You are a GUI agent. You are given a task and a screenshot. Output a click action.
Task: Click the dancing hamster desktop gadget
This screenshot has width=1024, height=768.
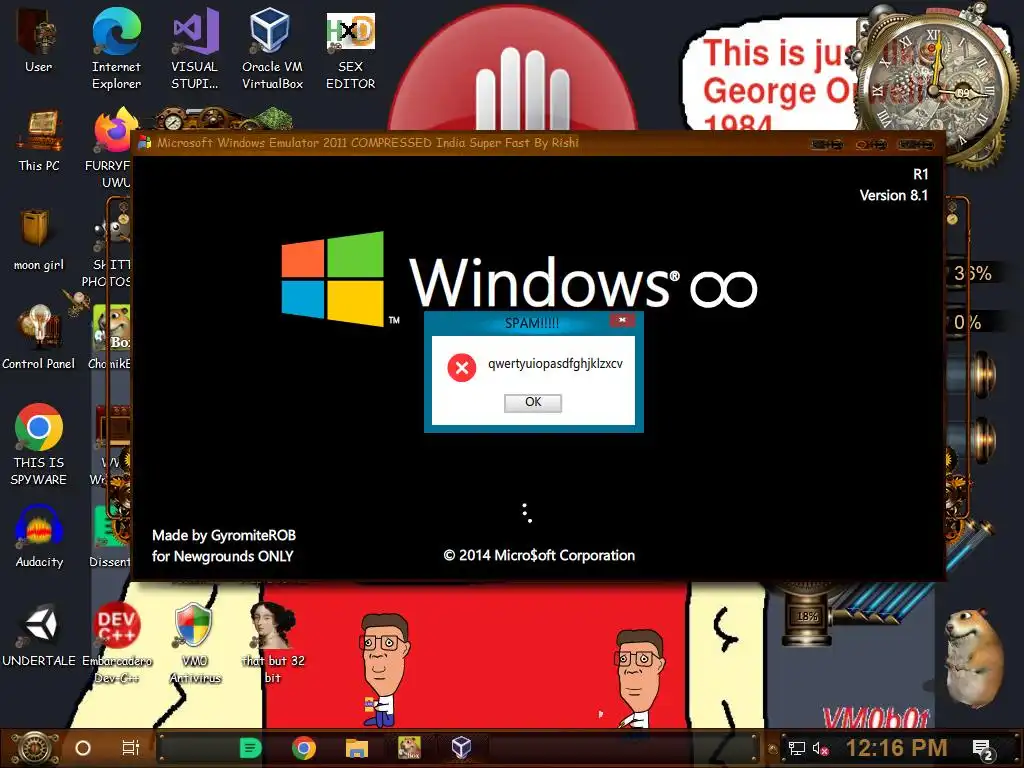coord(974,660)
